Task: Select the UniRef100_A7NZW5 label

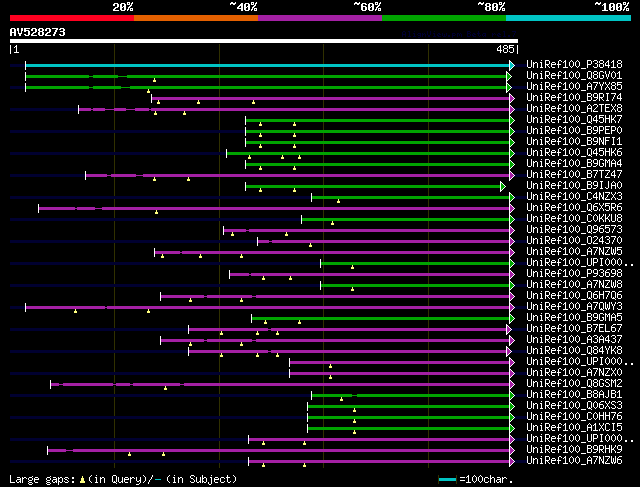Action: click(x=574, y=252)
